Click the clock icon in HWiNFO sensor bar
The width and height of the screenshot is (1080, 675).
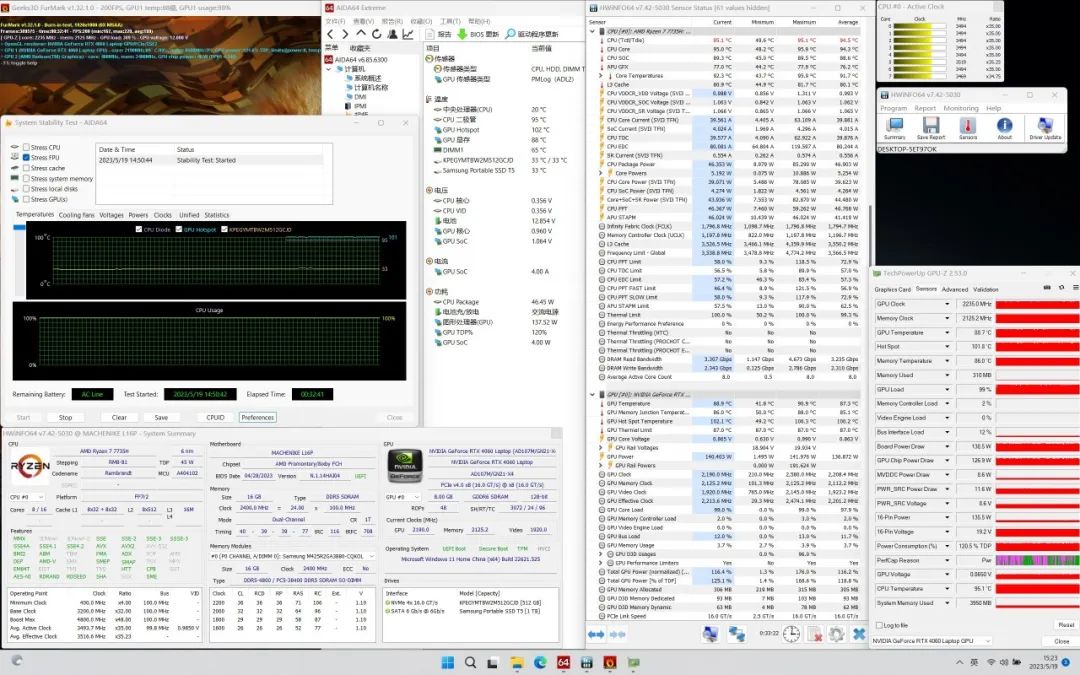click(791, 634)
